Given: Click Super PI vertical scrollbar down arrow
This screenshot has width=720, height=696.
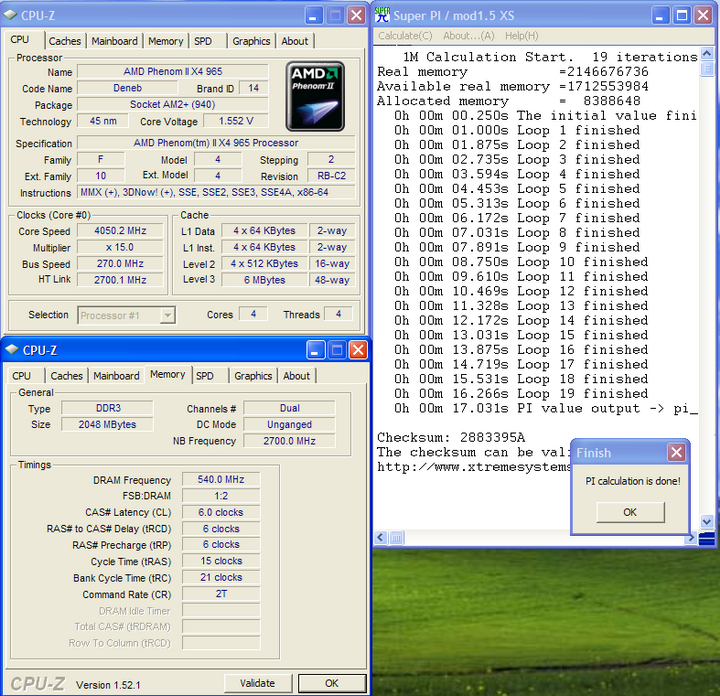Looking at the screenshot, I should click(x=707, y=522).
